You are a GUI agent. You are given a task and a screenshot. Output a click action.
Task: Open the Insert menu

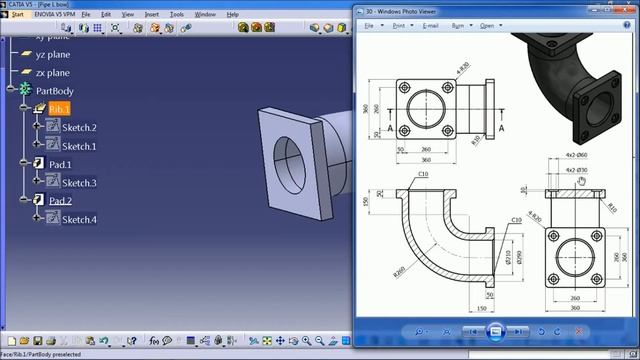click(152, 14)
